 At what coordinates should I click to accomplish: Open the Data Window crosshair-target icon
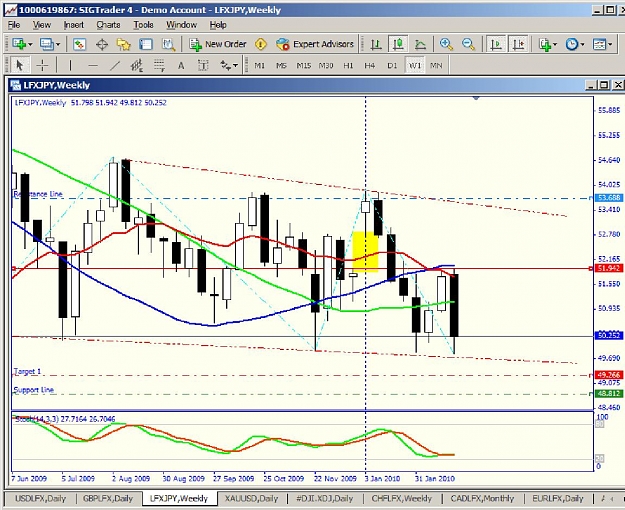[102, 44]
